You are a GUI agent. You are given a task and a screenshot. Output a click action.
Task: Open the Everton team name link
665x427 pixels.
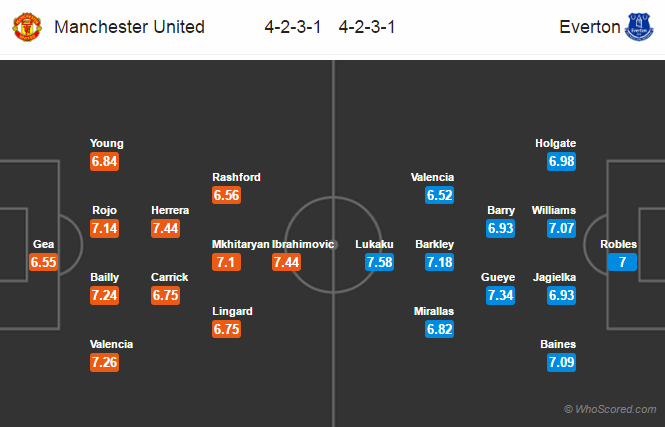590,27
